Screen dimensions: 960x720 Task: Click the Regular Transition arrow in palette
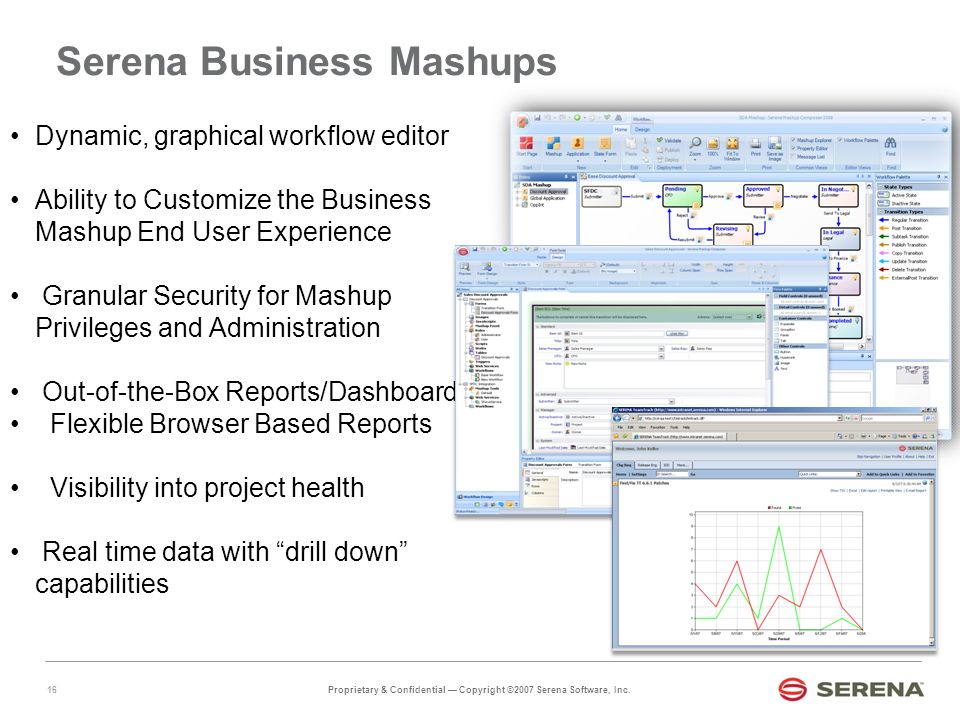(883, 220)
